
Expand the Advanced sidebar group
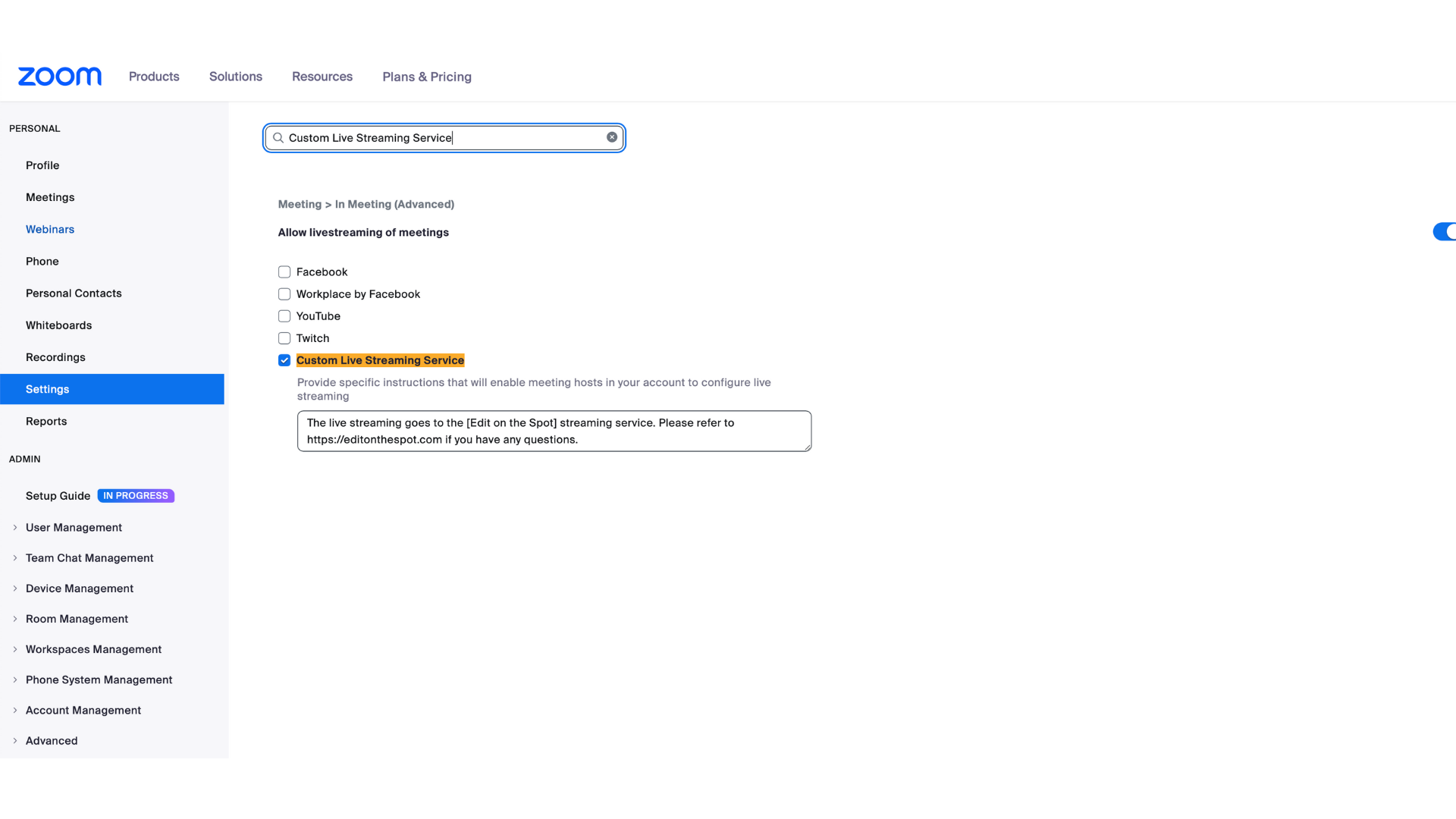pos(52,741)
